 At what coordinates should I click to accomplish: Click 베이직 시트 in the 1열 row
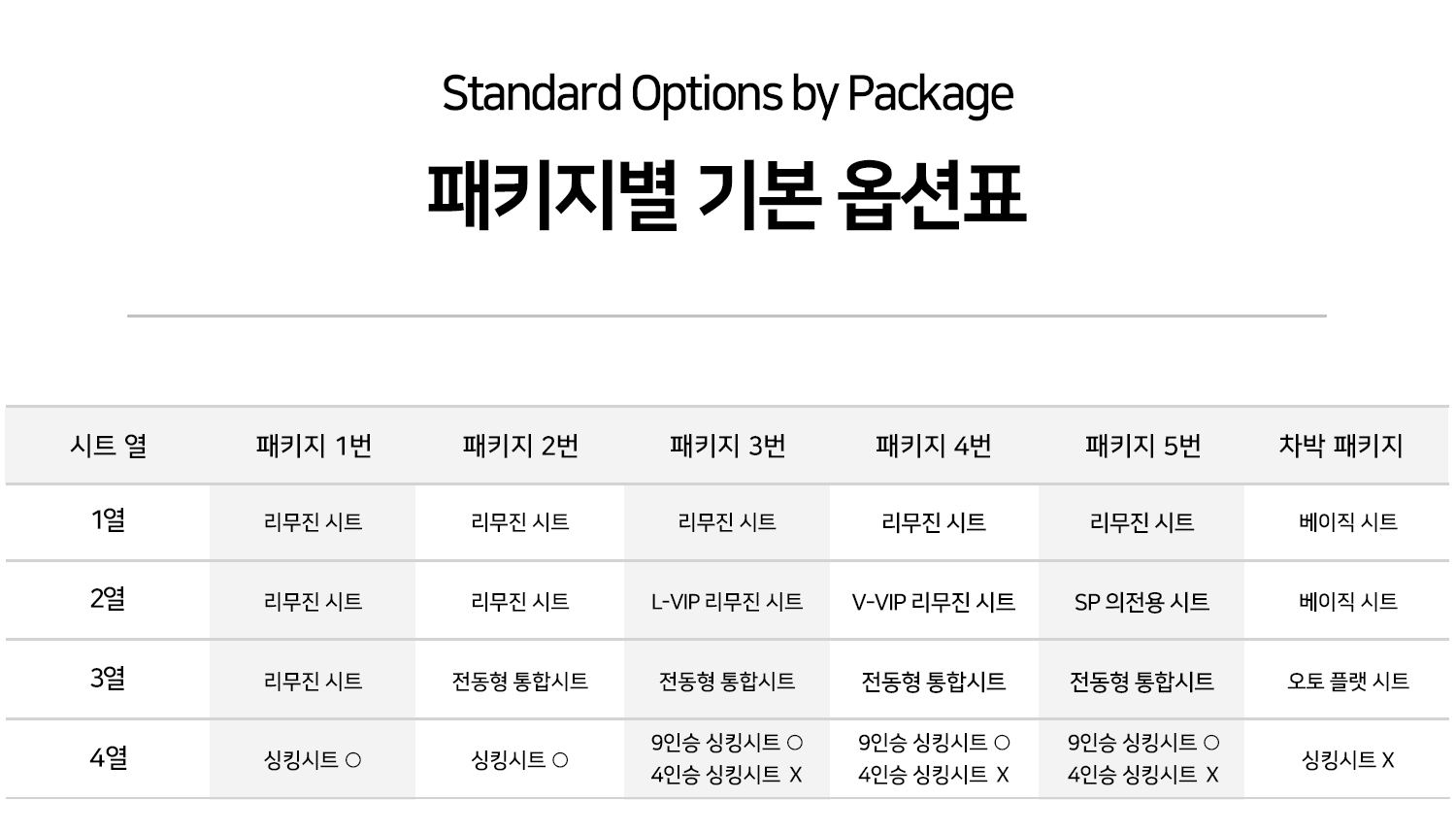1347,522
